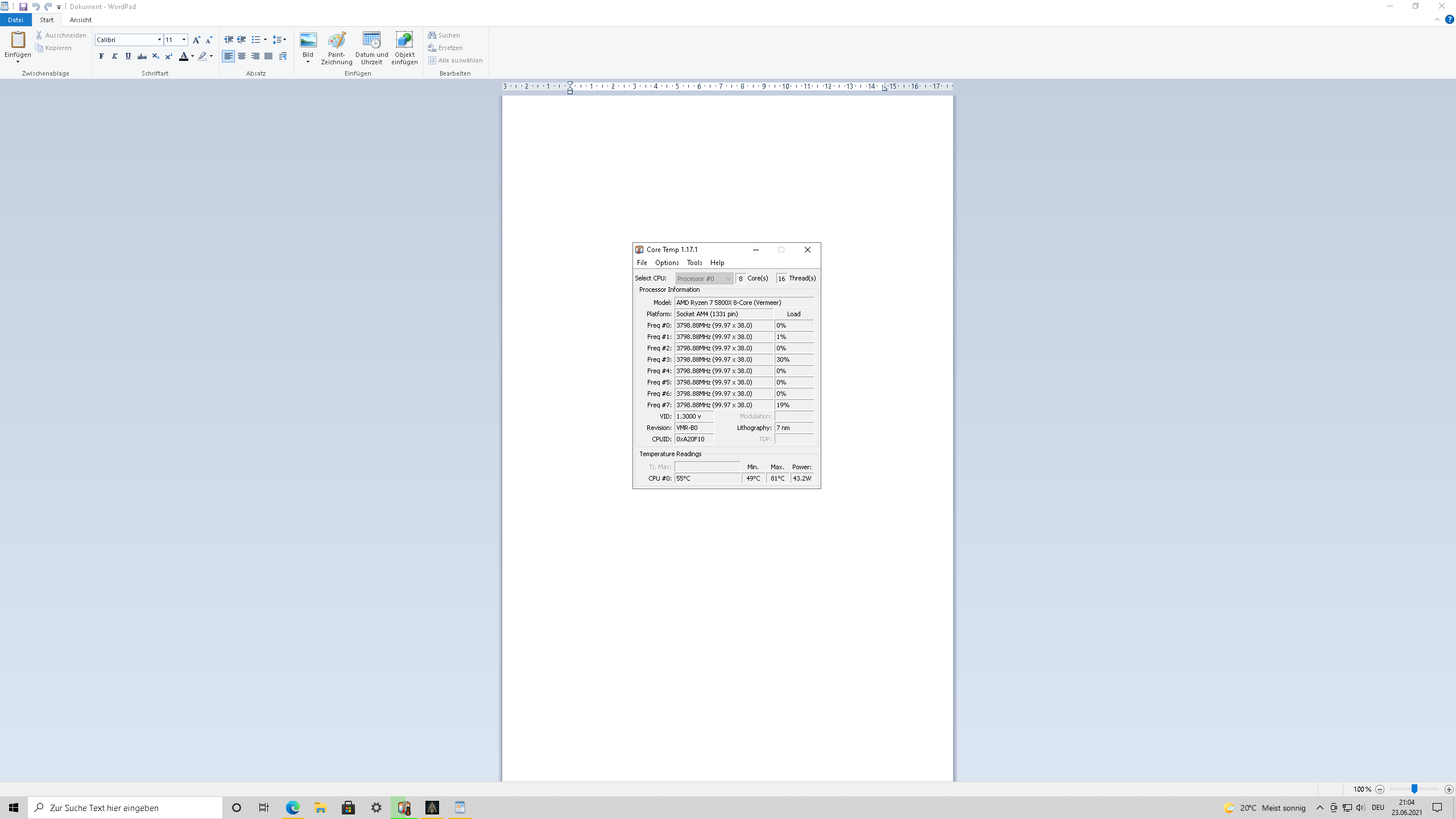Click the subscript formatting icon
This screenshot has height=819, width=1456.
tap(155, 56)
